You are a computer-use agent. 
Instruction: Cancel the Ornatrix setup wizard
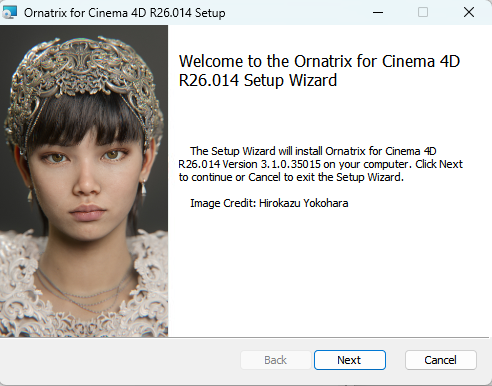[x=441, y=360]
